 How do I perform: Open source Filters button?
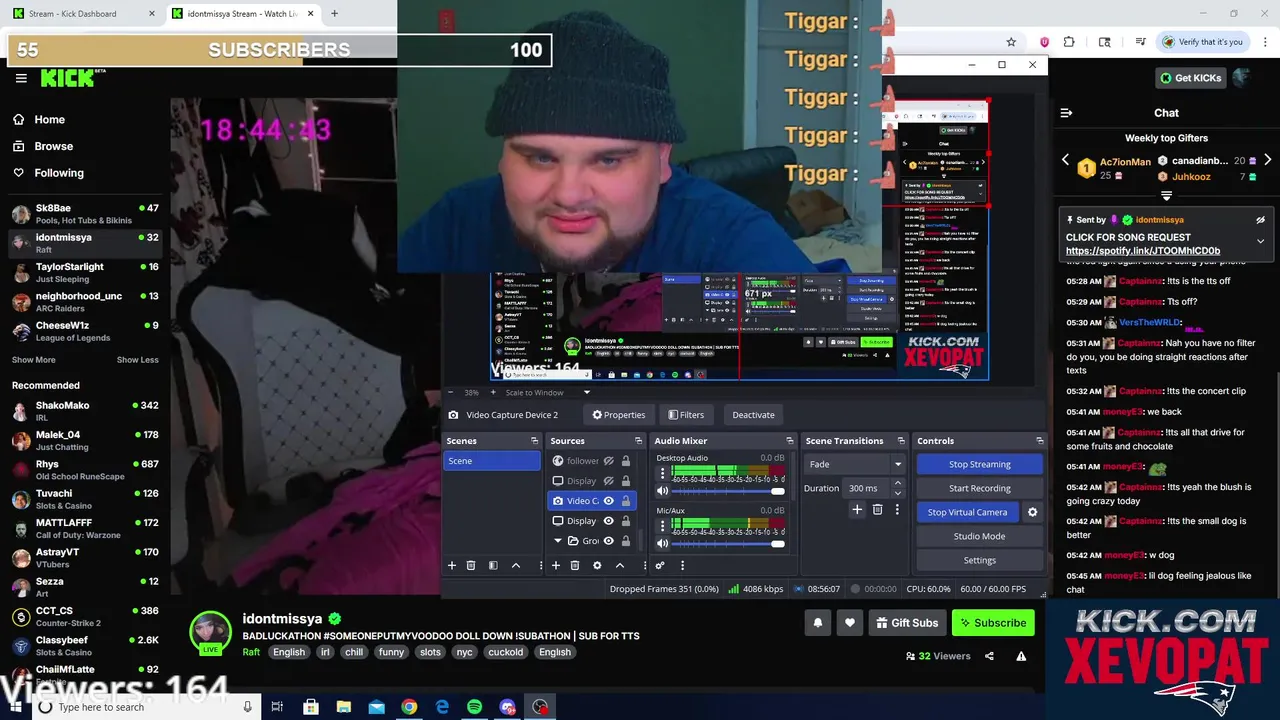[686, 415]
